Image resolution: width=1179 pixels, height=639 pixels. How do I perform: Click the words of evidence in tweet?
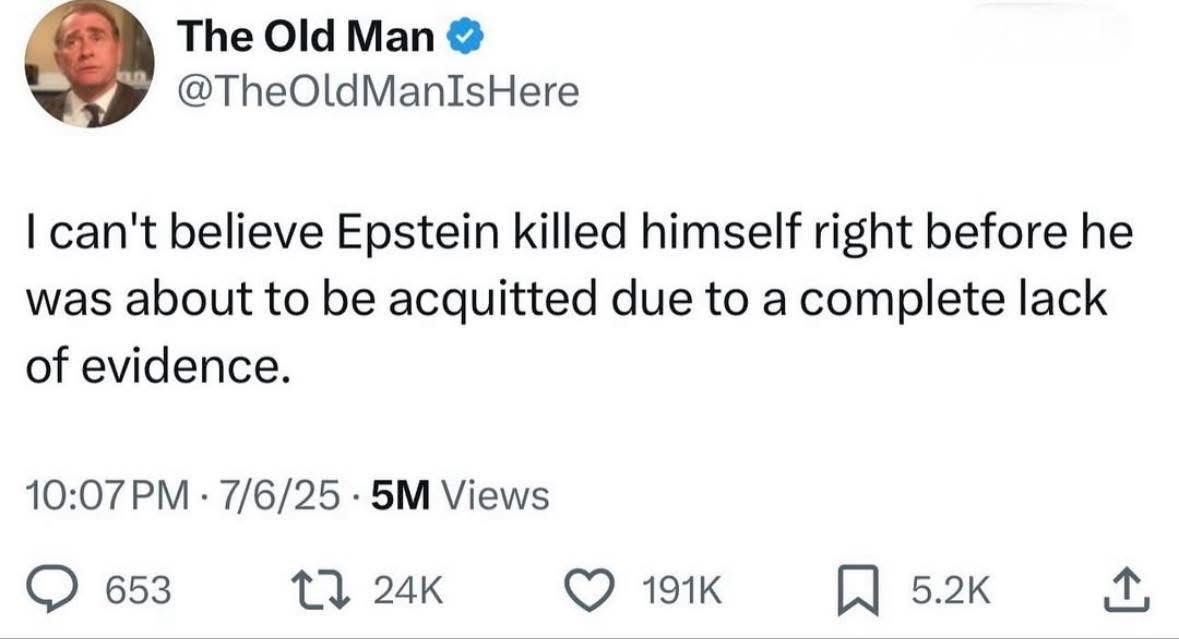[158, 367]
